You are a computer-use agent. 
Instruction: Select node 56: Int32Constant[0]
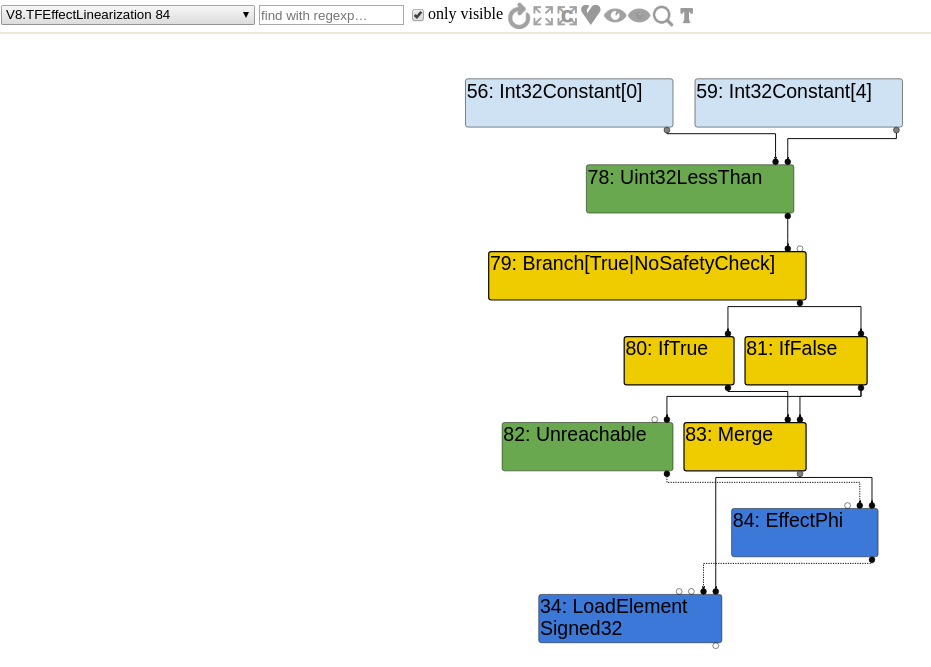click(x=569, y=103)
